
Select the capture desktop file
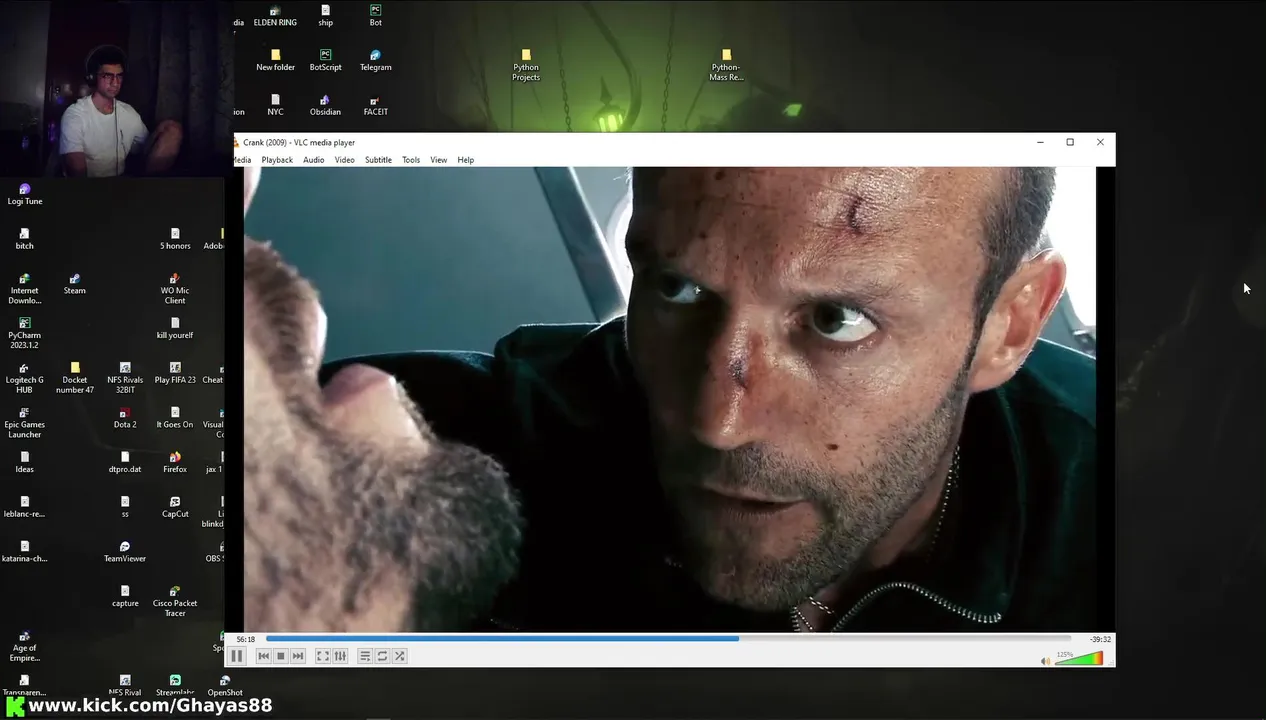click(x=125, y=596)
